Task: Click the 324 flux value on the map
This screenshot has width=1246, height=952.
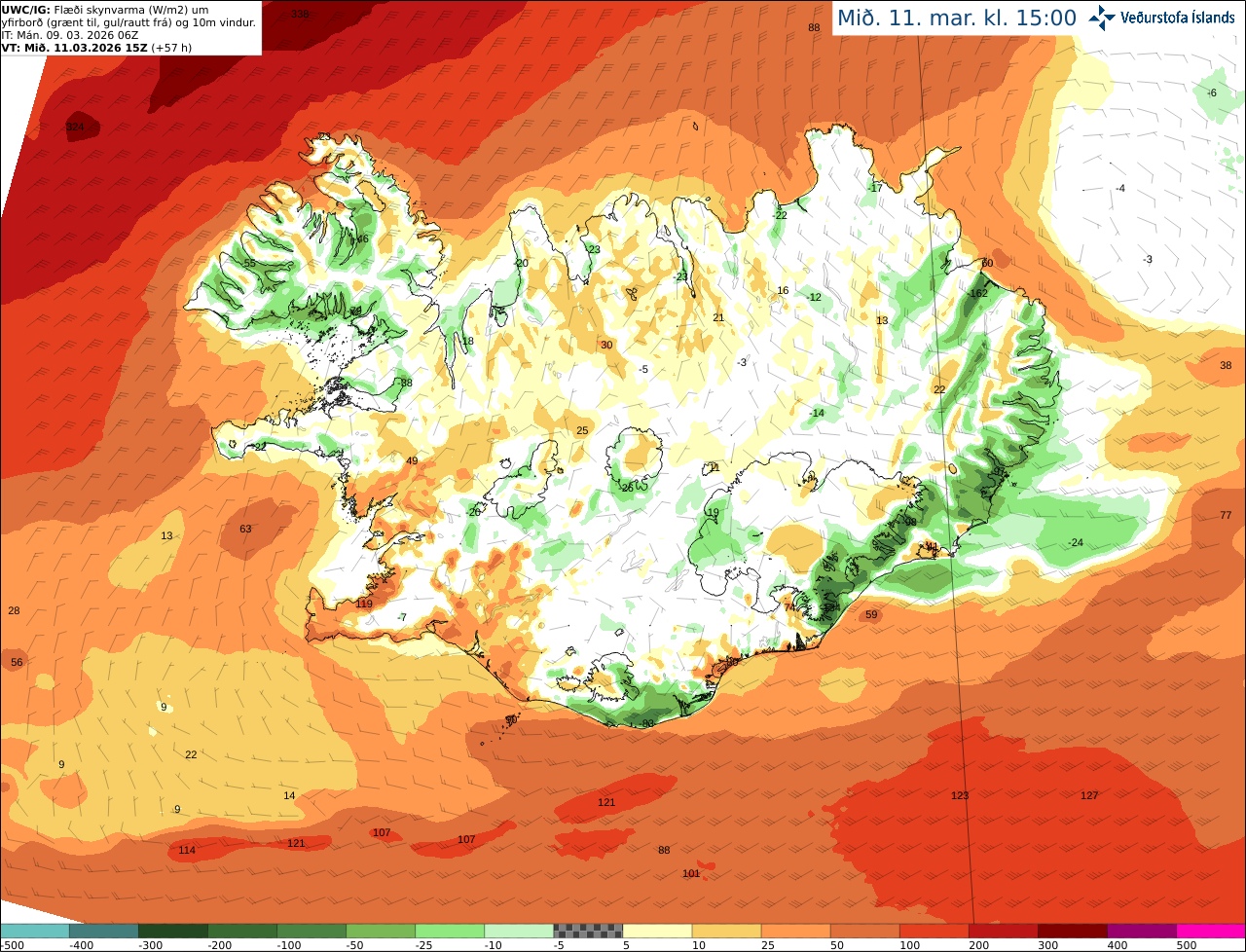Action: 75,128
